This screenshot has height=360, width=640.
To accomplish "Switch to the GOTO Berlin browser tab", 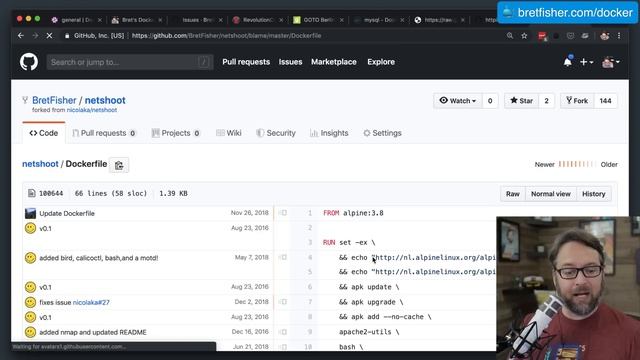I will [318, 20].
